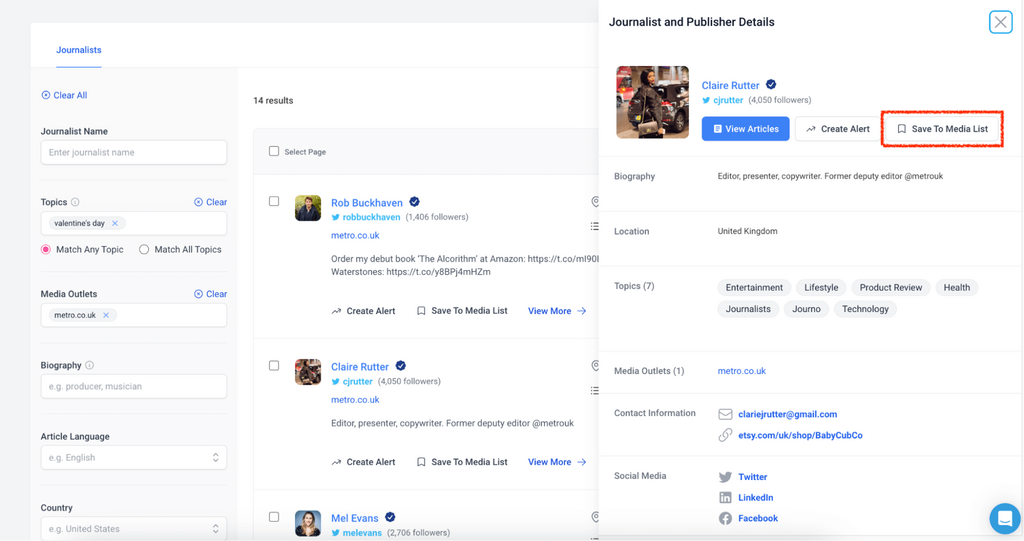Check the Select Page checkbox

274,151
